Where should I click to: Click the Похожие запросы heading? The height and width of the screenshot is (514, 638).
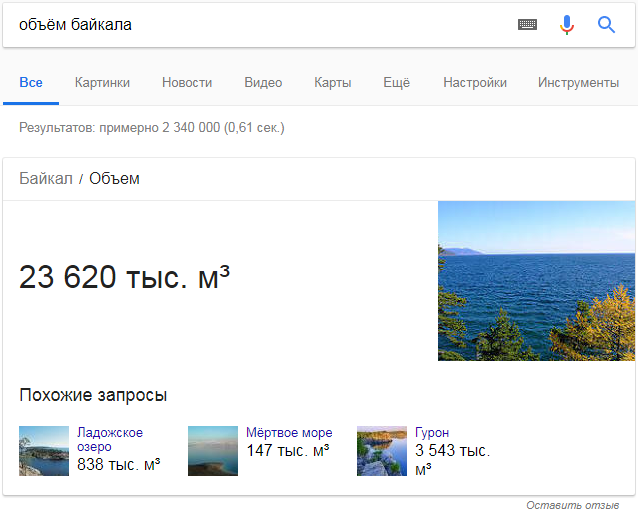[93, 395]
